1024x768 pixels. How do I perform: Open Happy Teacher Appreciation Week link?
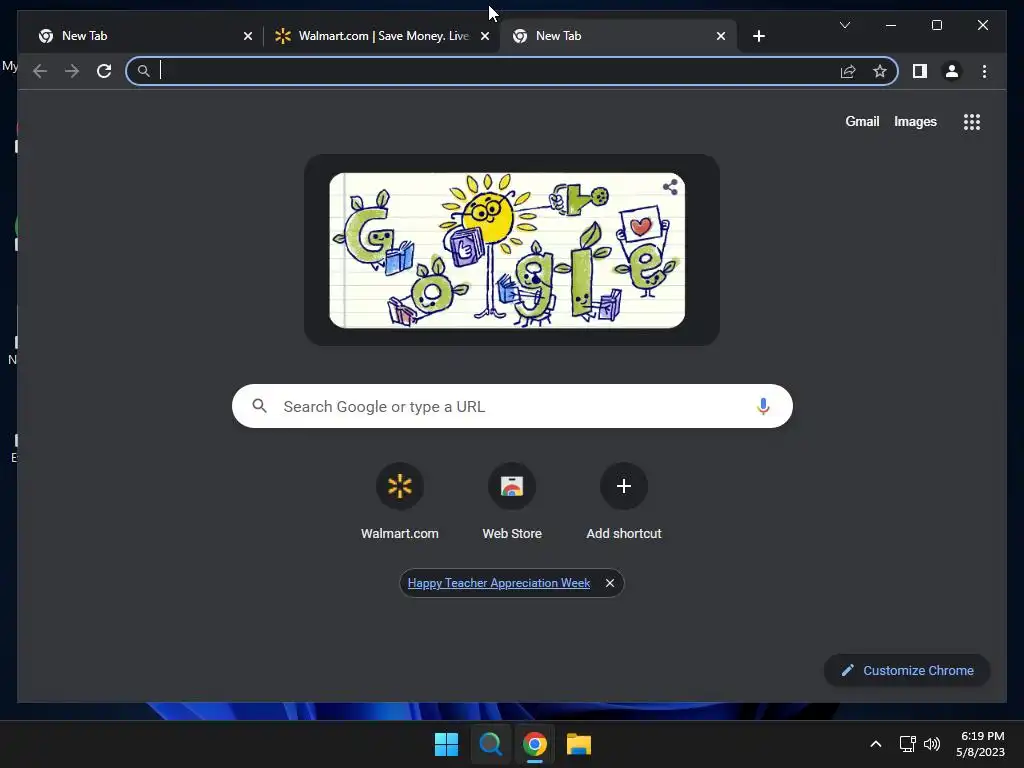pos(499,583)
